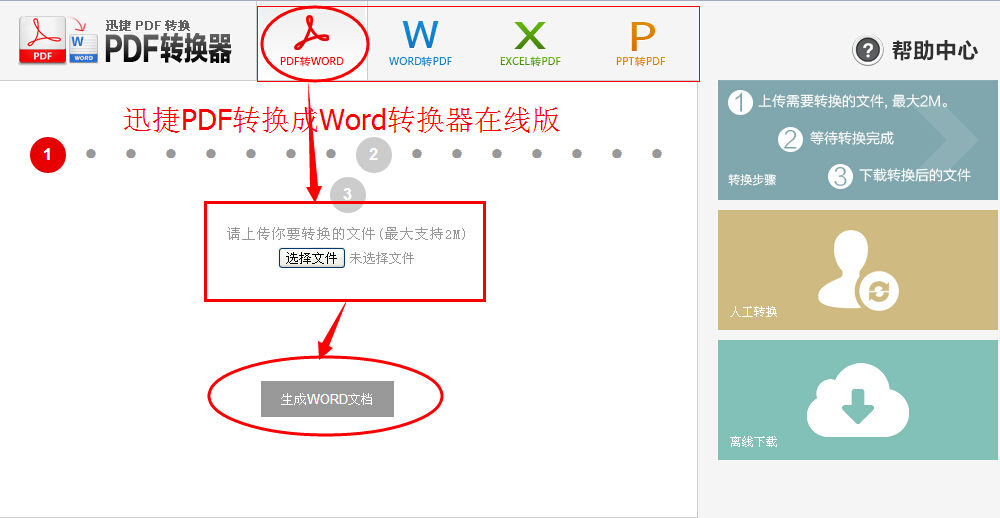Open the 人工转换 tile

click(857, 270)
